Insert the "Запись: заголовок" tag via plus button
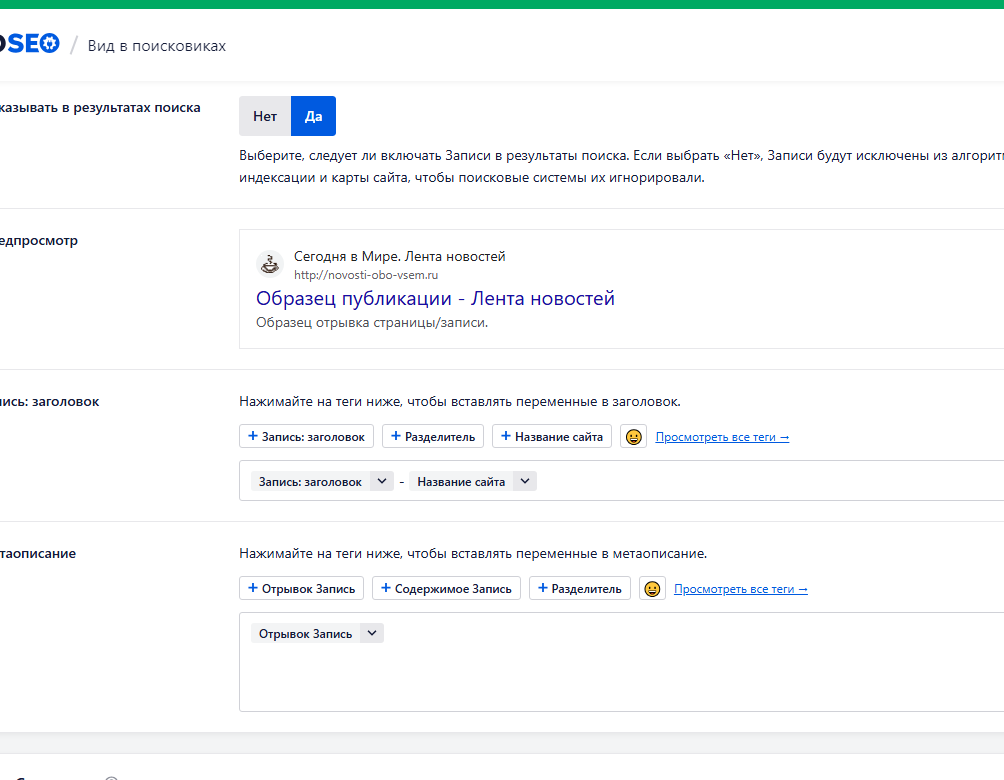This screenshot has width=1004, height=780. click(307, 437)
